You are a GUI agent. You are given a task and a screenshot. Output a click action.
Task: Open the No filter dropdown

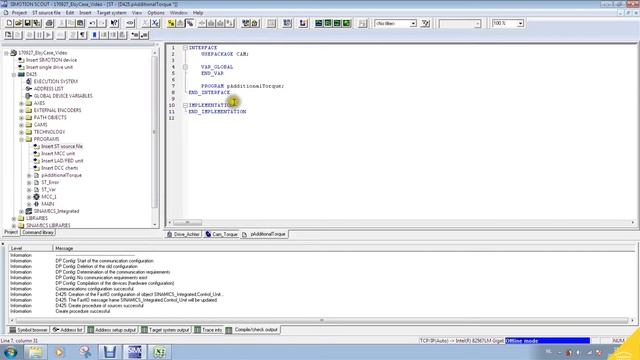[x=413, y=24]
